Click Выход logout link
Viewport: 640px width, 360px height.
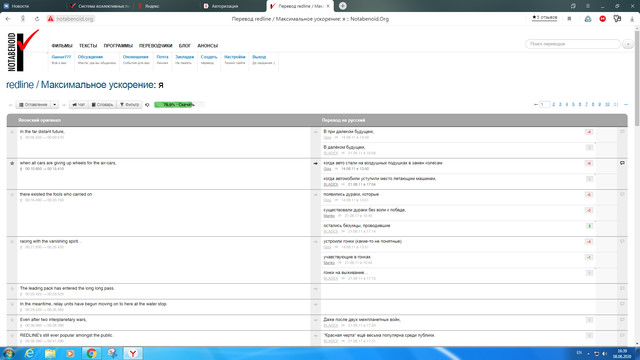click(x=259, y=57)
